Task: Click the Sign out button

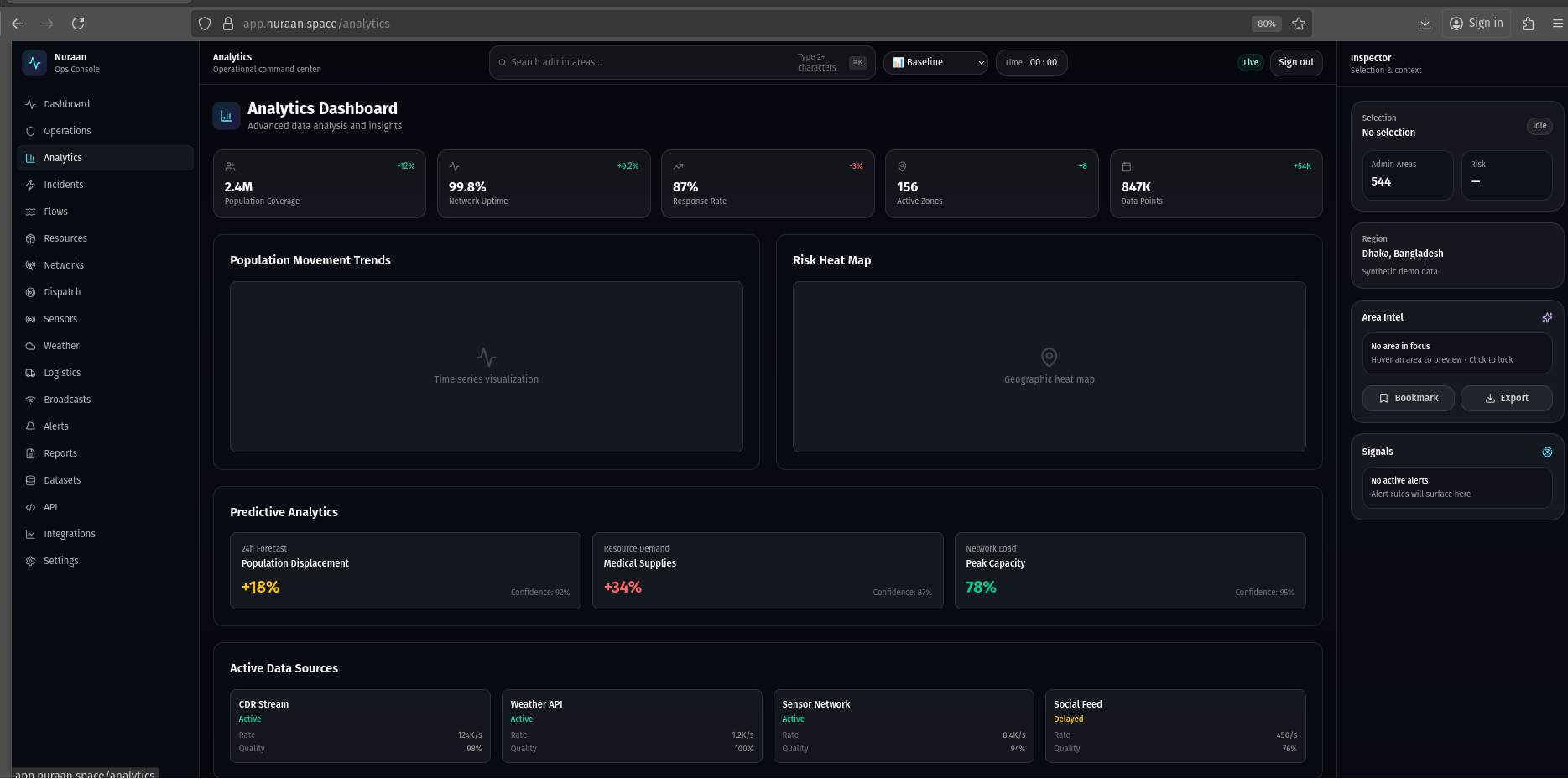Action: (1295, 63)
